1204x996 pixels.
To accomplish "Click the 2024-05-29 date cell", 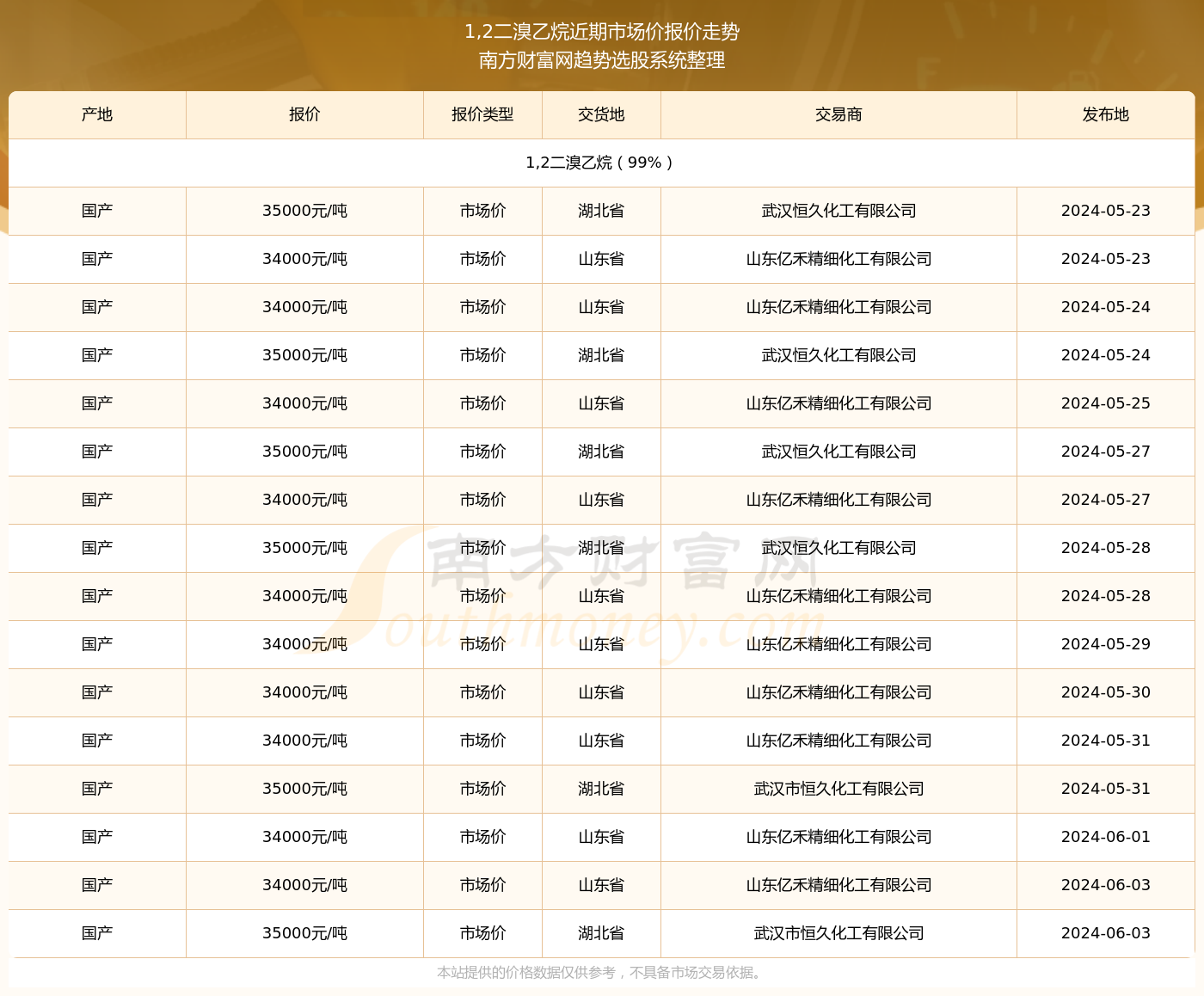I will 1105,644.
